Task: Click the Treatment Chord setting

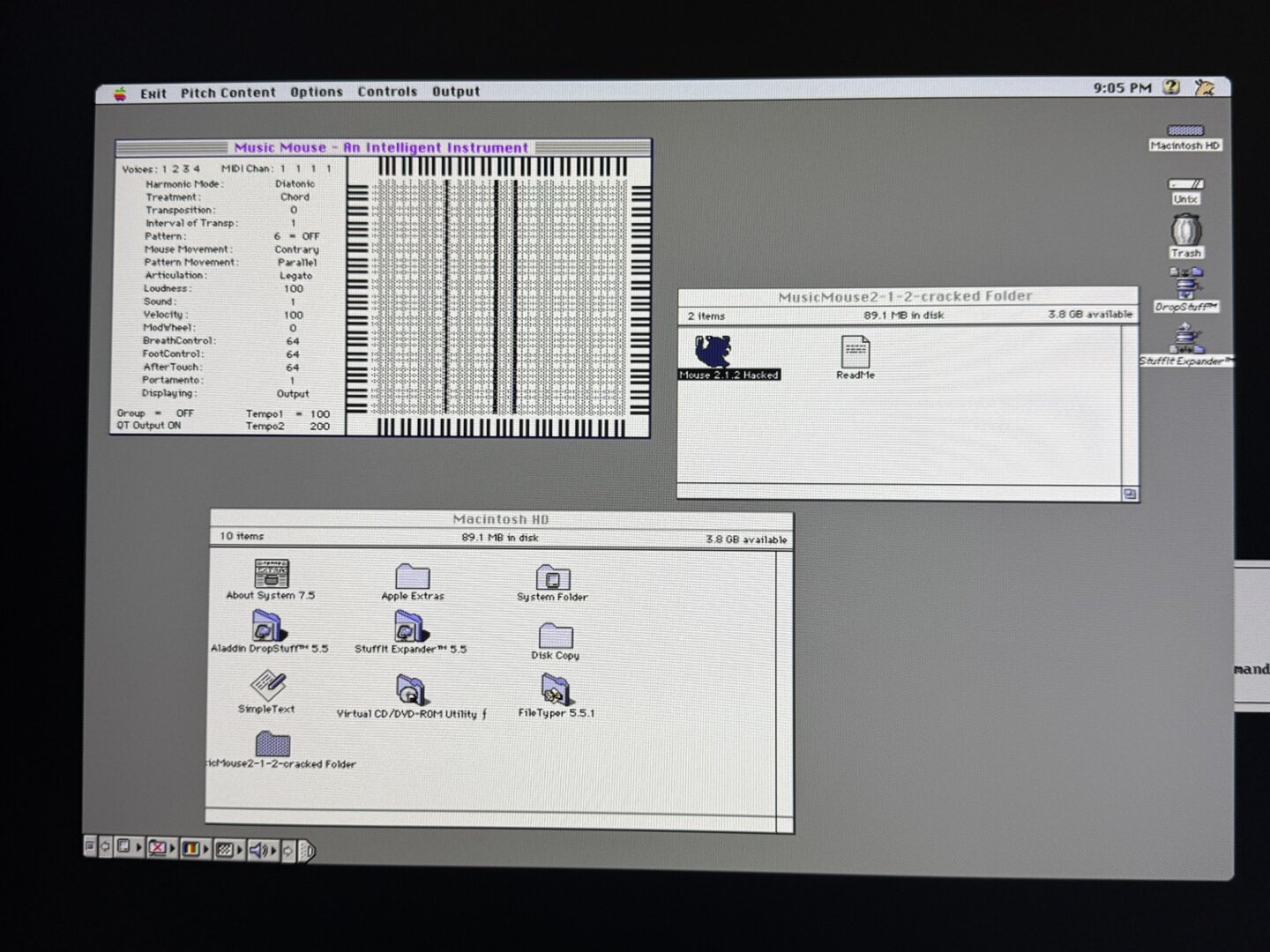Action: pos(295,196)
